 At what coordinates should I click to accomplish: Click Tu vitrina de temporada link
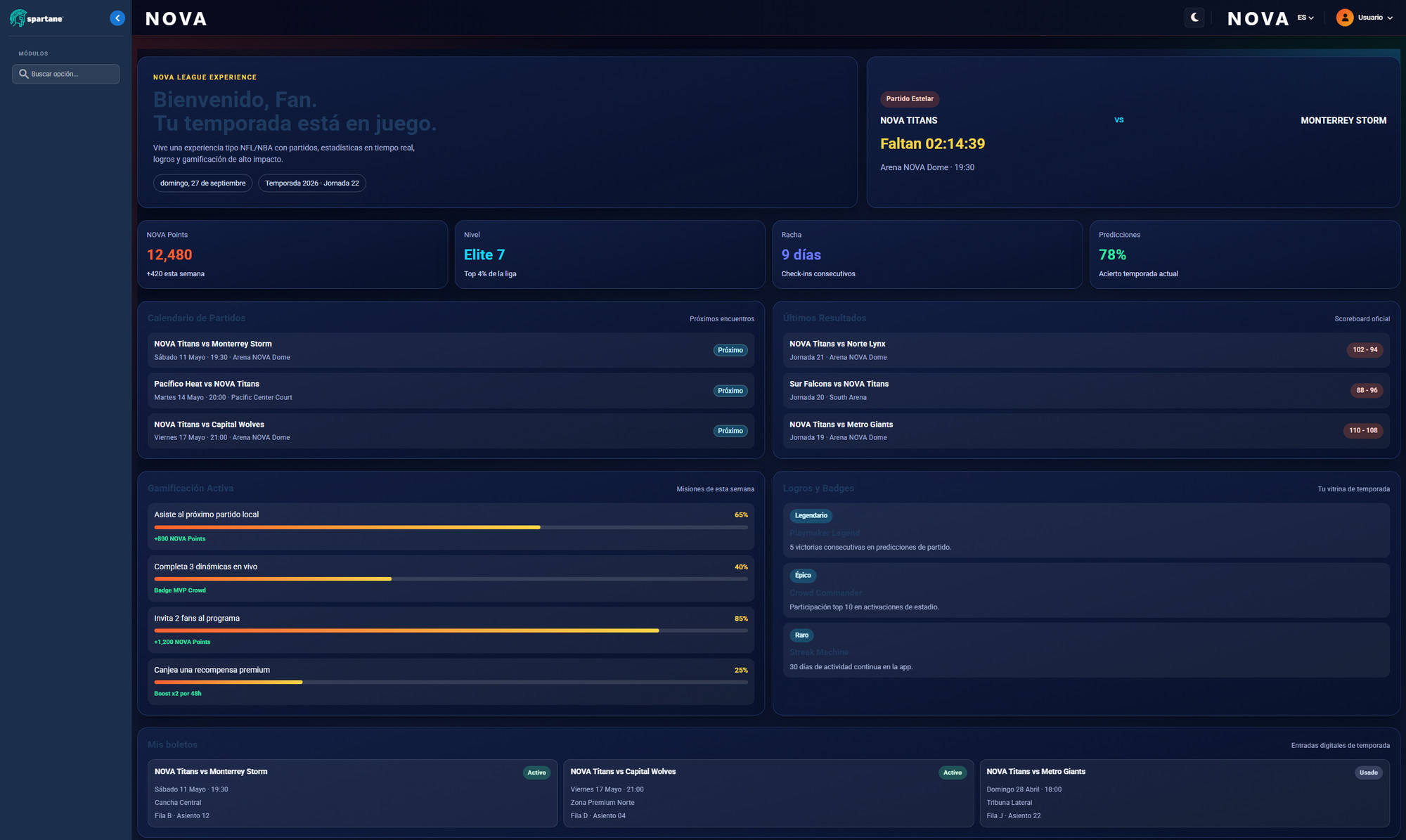[1353, 489]
